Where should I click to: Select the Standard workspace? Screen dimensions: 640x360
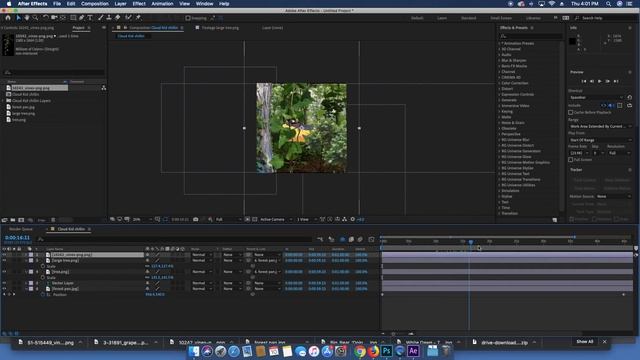tap(469, 18)
